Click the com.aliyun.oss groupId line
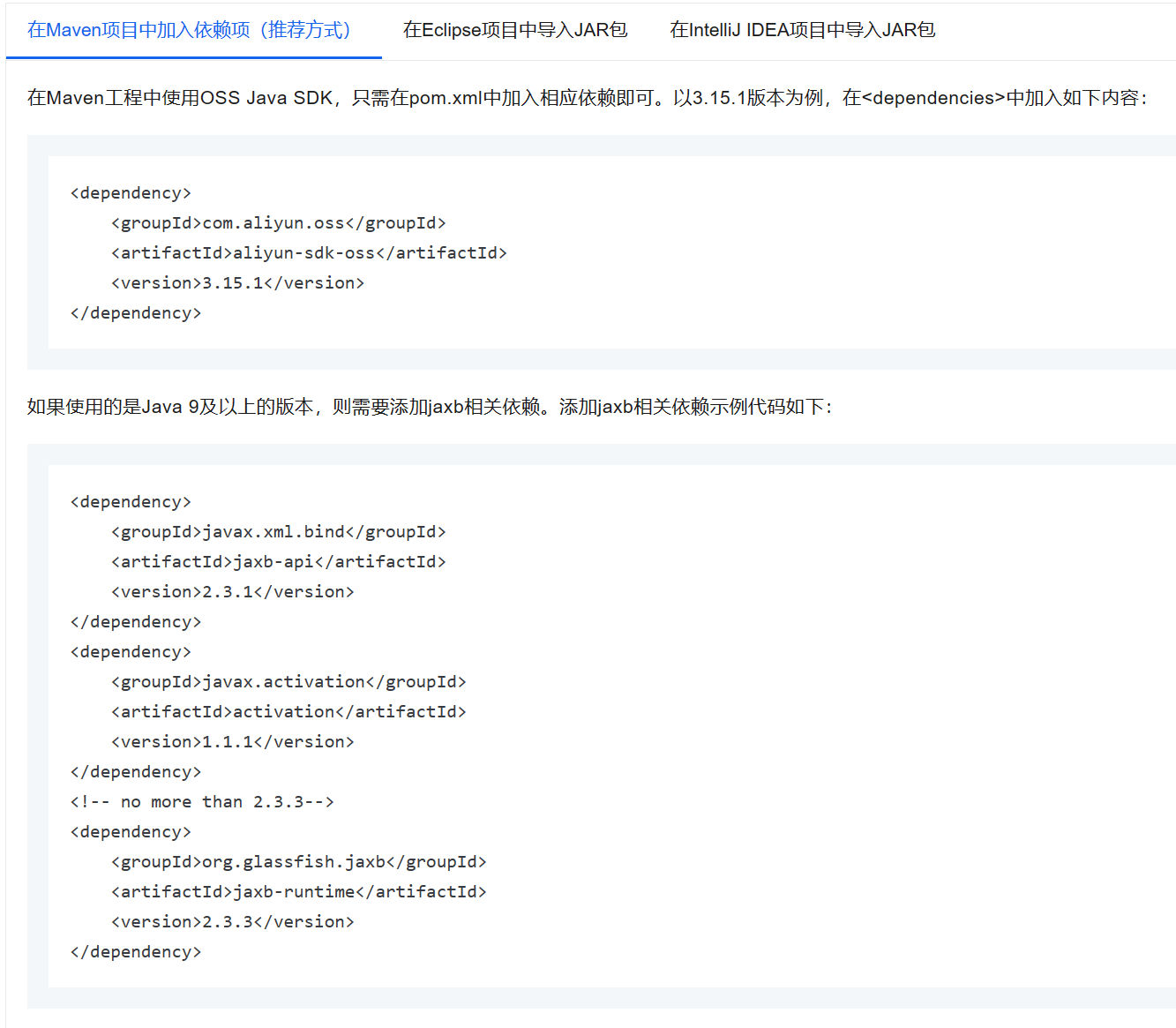This screenshot has height=1028, width=1176. point(278,223)
